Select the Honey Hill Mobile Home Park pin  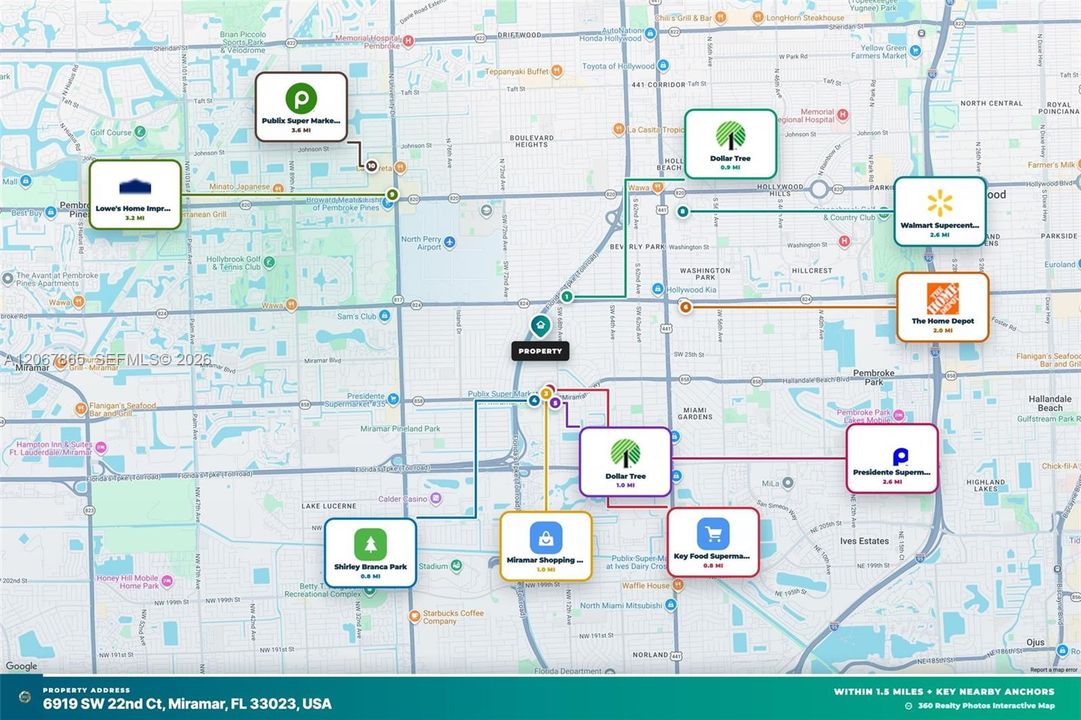(x=167, y=581)
